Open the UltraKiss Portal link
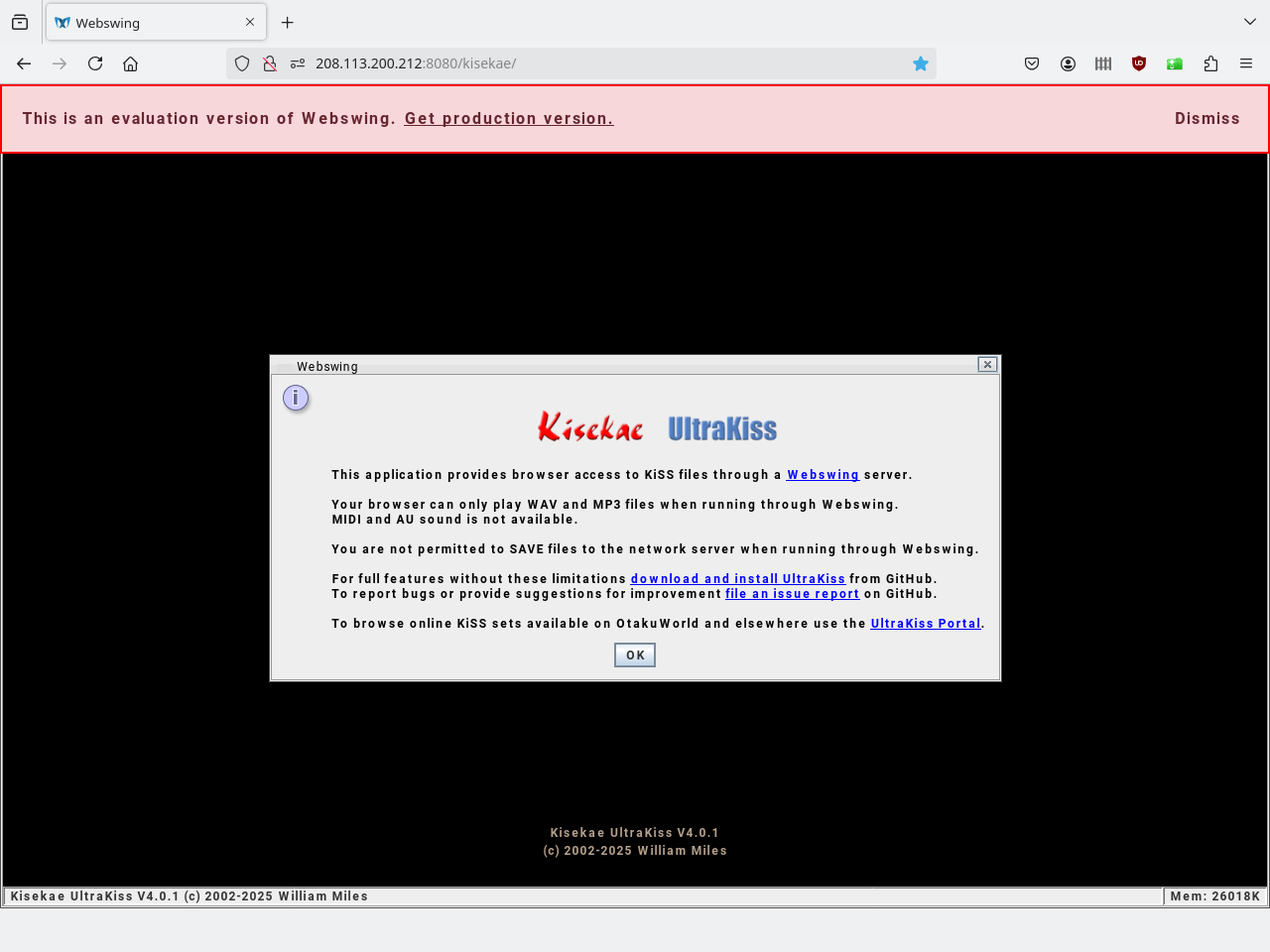 pyautogui.click(x=926, y=624)
